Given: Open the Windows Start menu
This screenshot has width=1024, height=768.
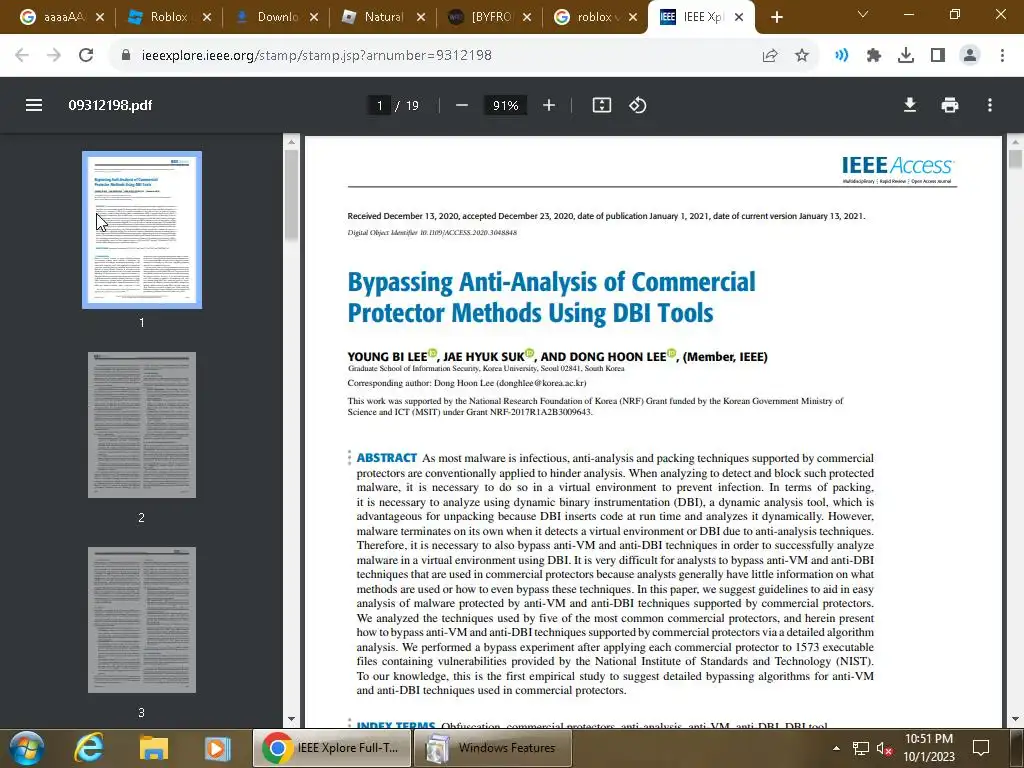Looking at the screenshot, I should point(26,748).
